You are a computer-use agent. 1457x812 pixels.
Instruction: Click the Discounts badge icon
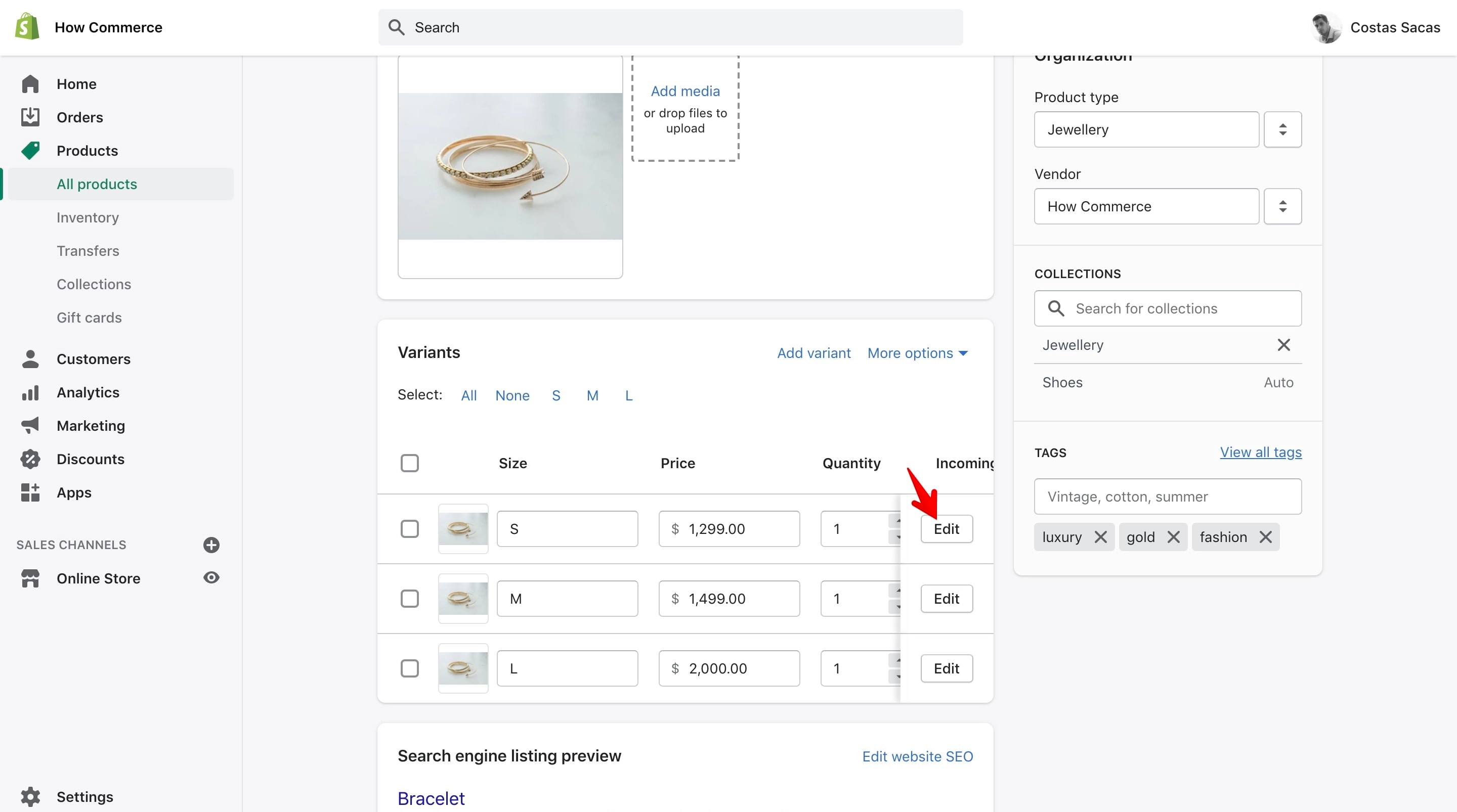coord(30,459)
